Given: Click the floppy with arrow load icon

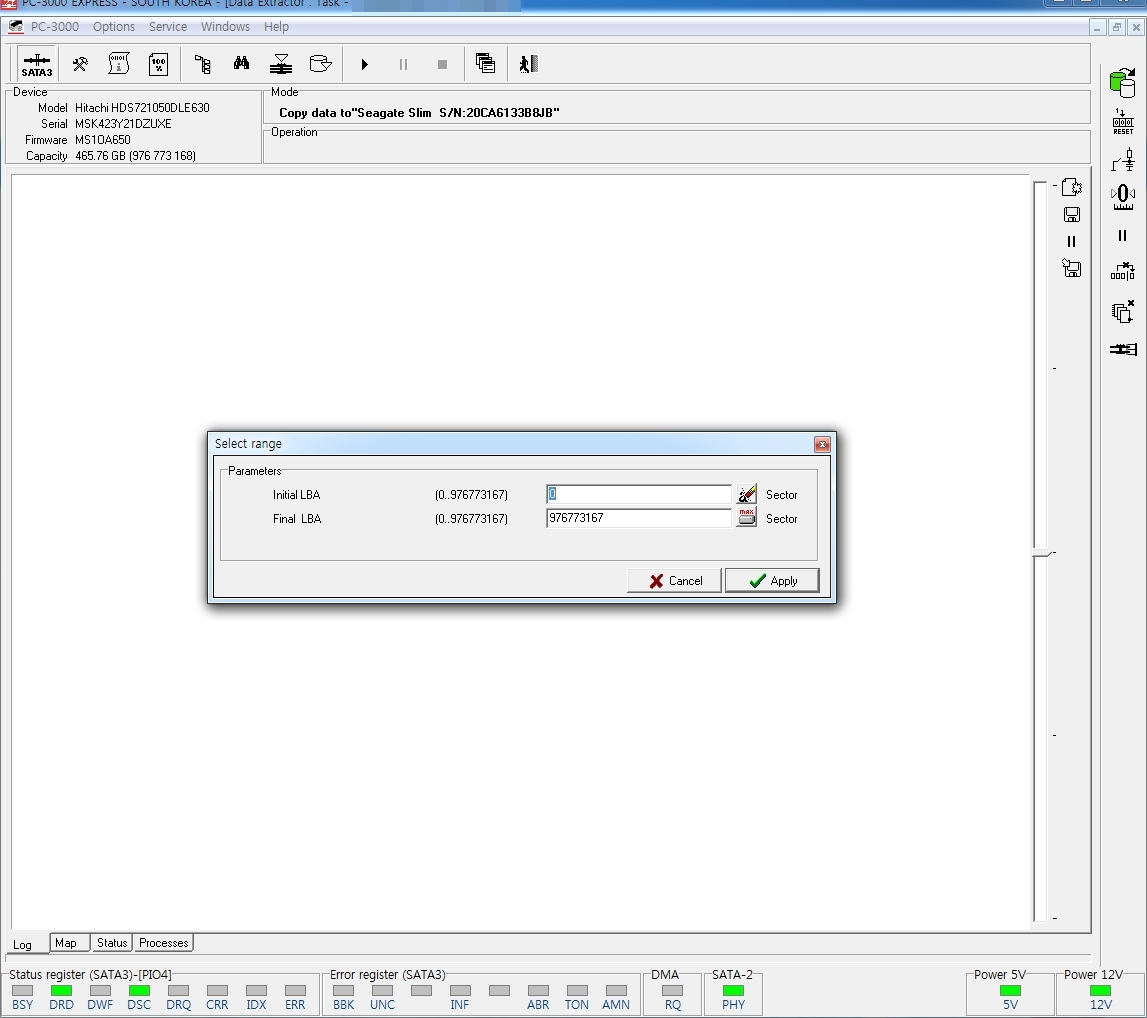Looking at the screenshot, I should pos(1072,268).
